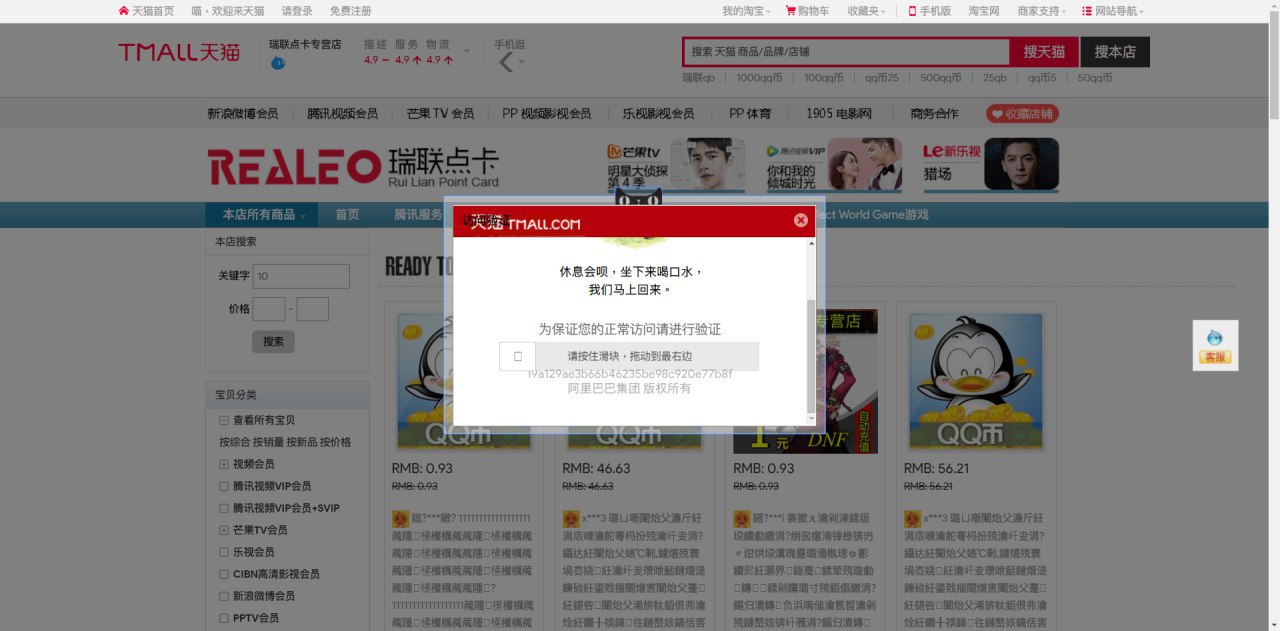Screen dimensions: 1280x631
Task: Focus the maximum 价格 input box
Action: [x=313, y=309]
